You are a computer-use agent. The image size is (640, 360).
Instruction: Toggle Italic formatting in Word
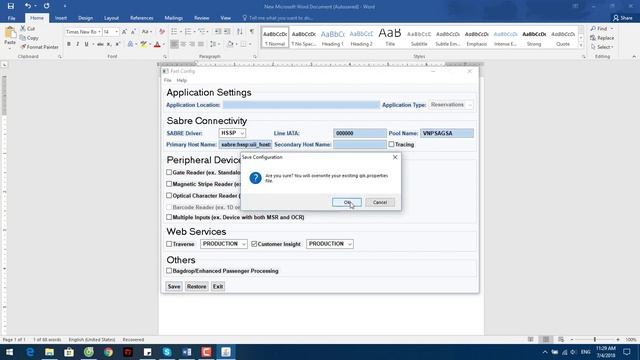(x=78, y=44)
